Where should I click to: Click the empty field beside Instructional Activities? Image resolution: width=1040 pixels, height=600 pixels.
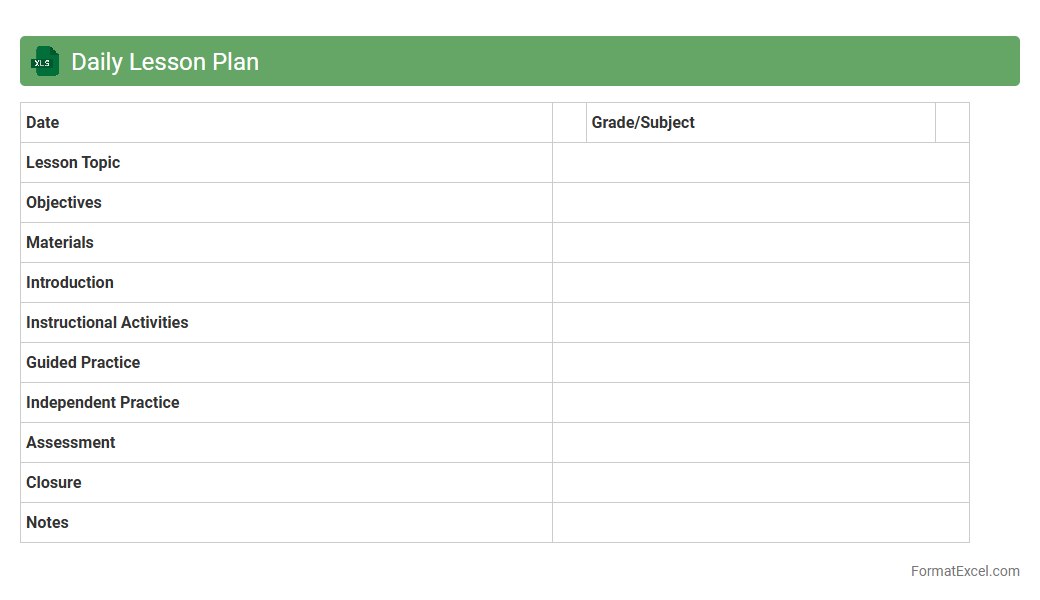coord(760,323)
